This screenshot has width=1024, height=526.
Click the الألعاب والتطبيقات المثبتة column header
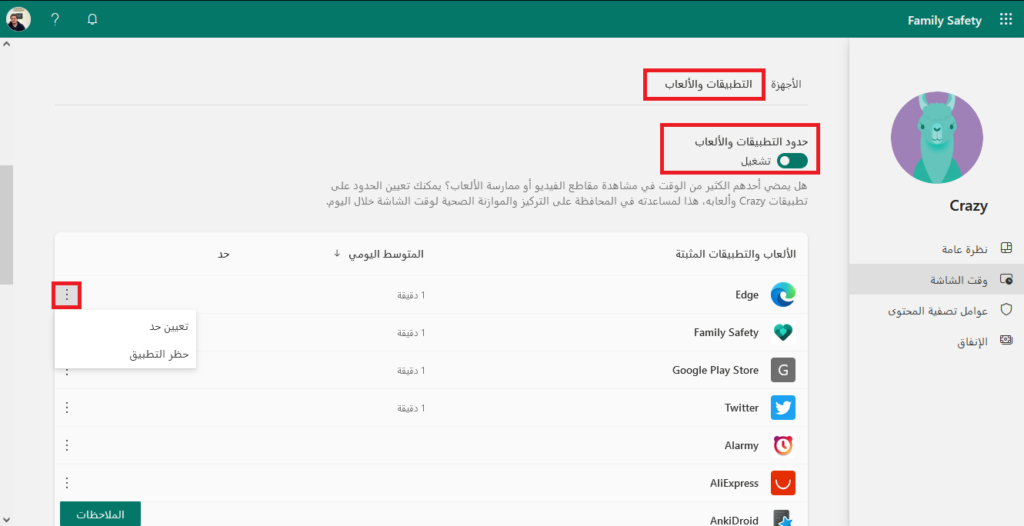click(735, 254)
